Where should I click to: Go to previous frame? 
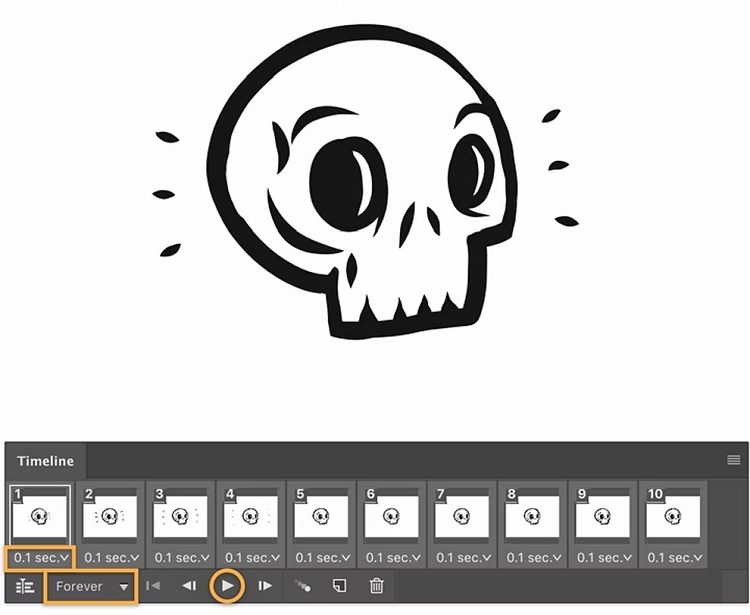(189, 586)
